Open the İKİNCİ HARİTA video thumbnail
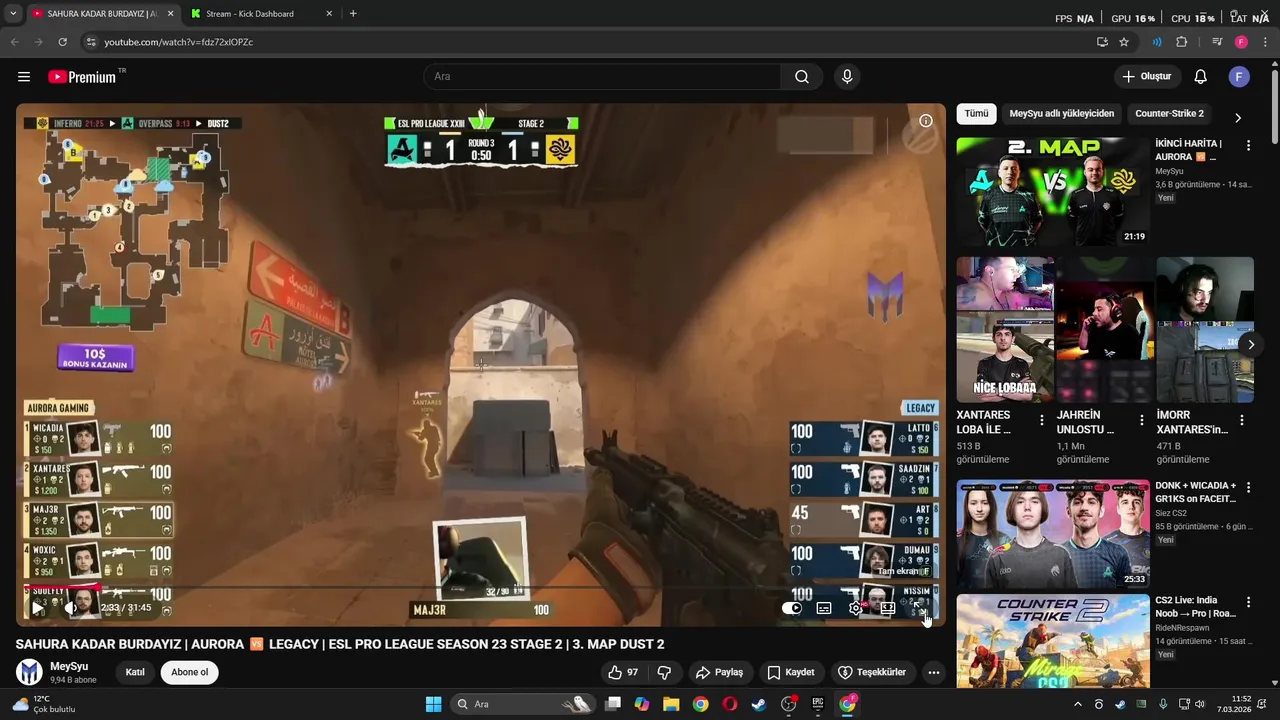This screenshot has width=1280, height=720. (x=1052, y=191)
